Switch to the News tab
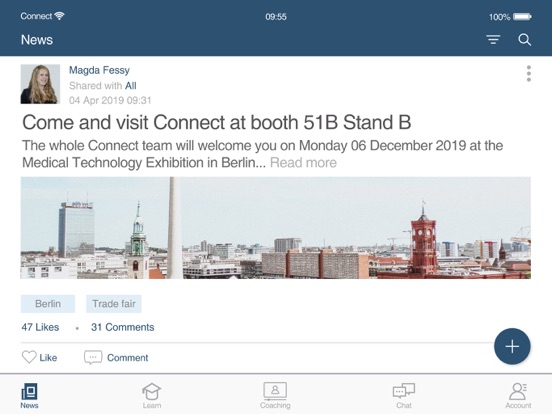 pos(29,396)
